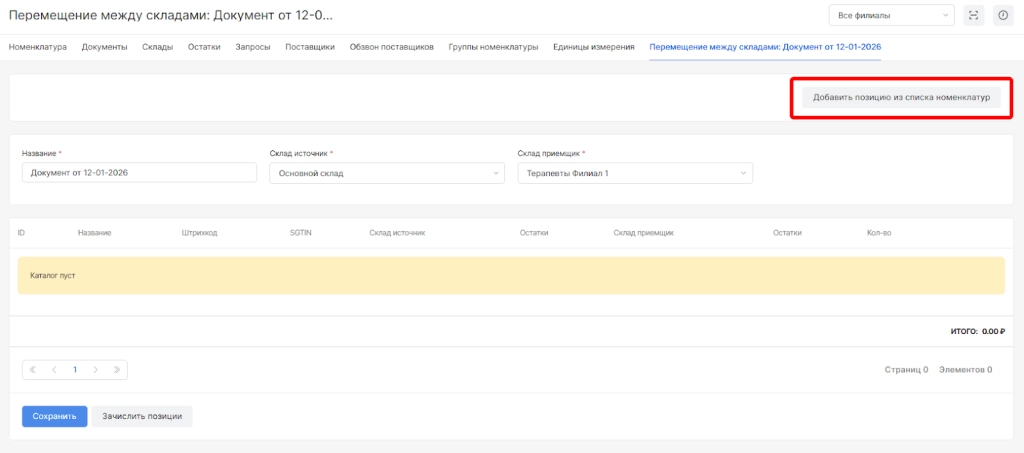Go to previous page arrow

(x=54, y=370)
